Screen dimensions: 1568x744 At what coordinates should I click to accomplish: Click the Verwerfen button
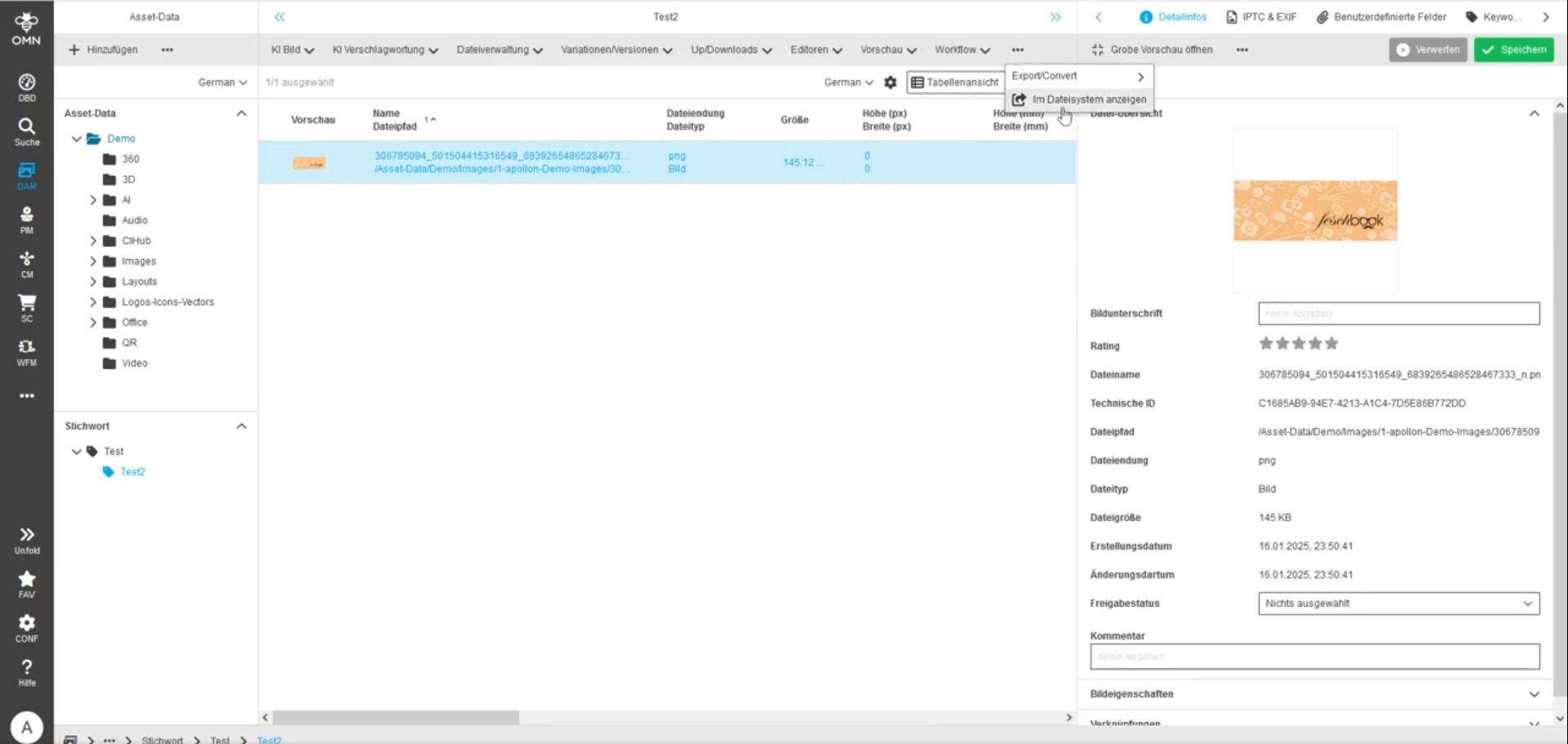coord(1428,50)
